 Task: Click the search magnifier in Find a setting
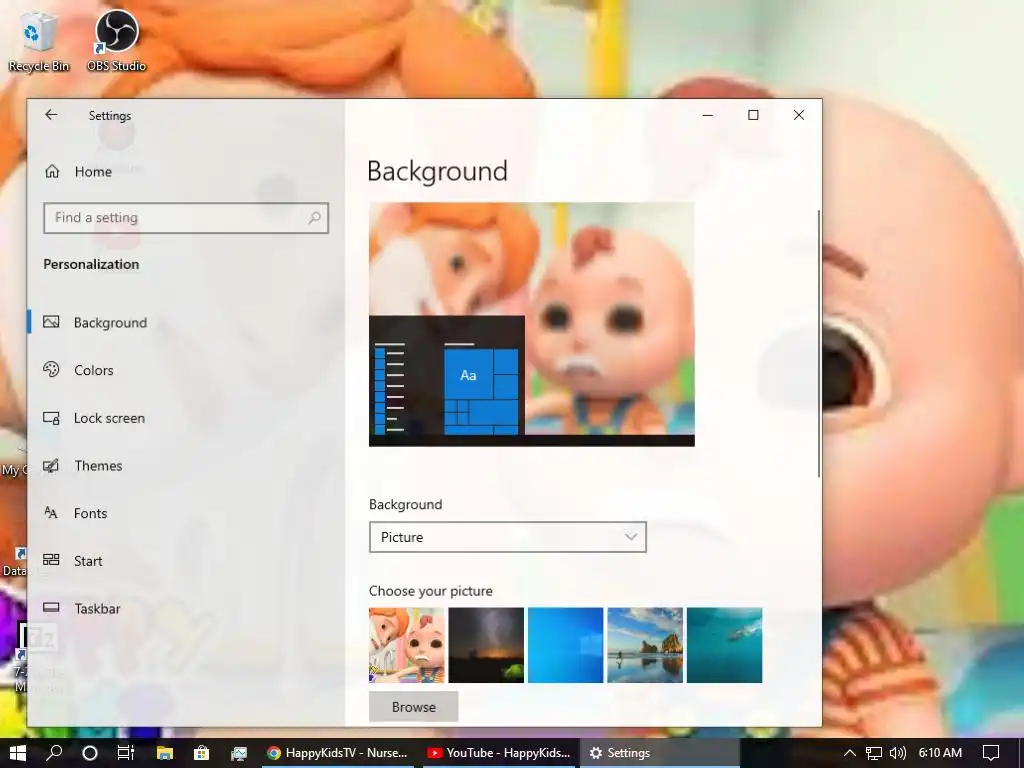click(314, 217)
